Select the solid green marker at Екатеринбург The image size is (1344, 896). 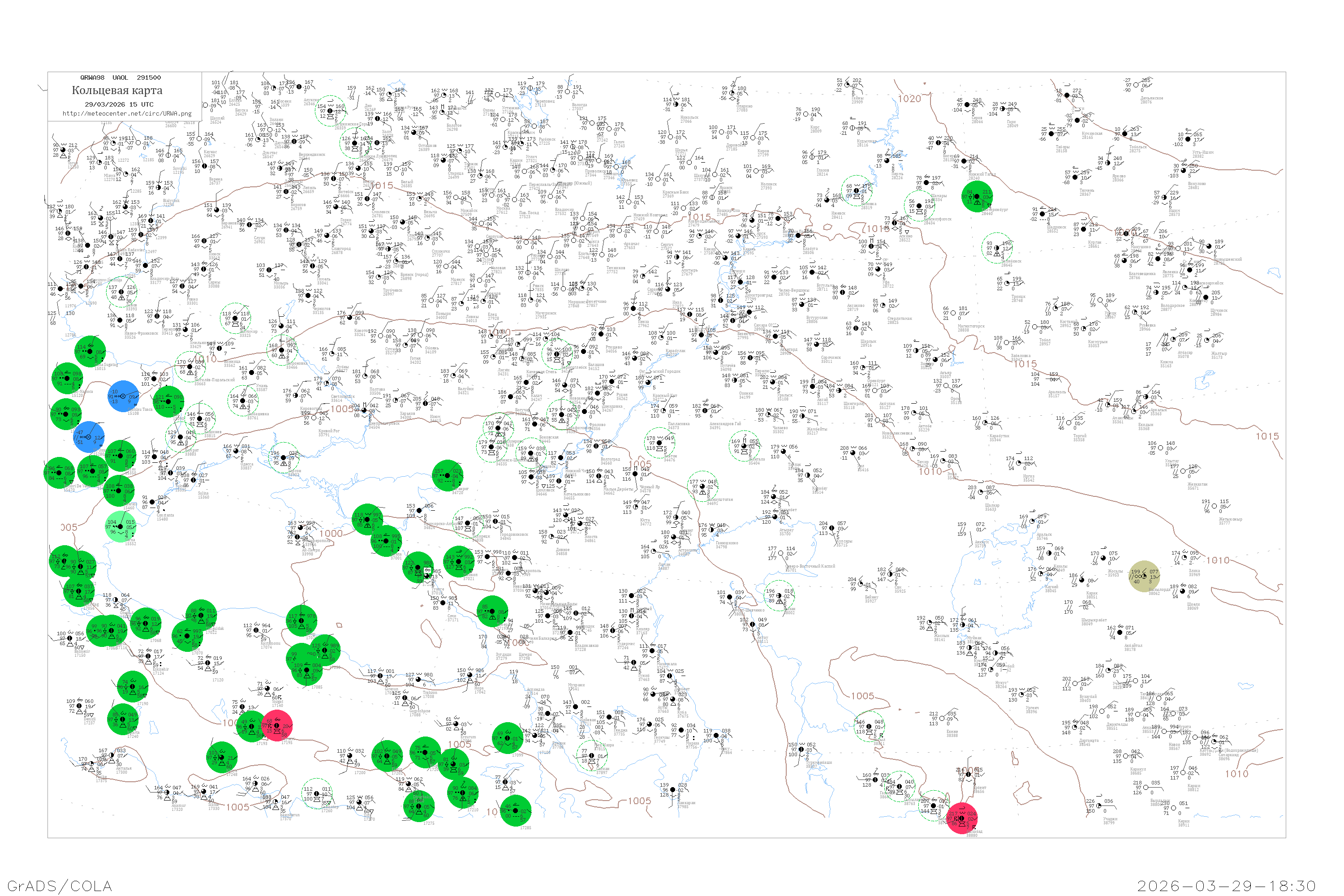977,197
